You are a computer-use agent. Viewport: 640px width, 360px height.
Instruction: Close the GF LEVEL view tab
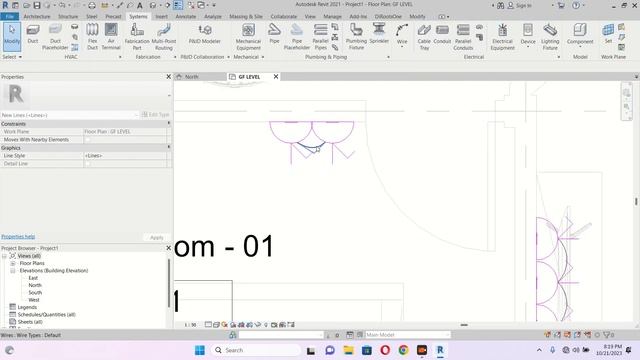[276, 77]
